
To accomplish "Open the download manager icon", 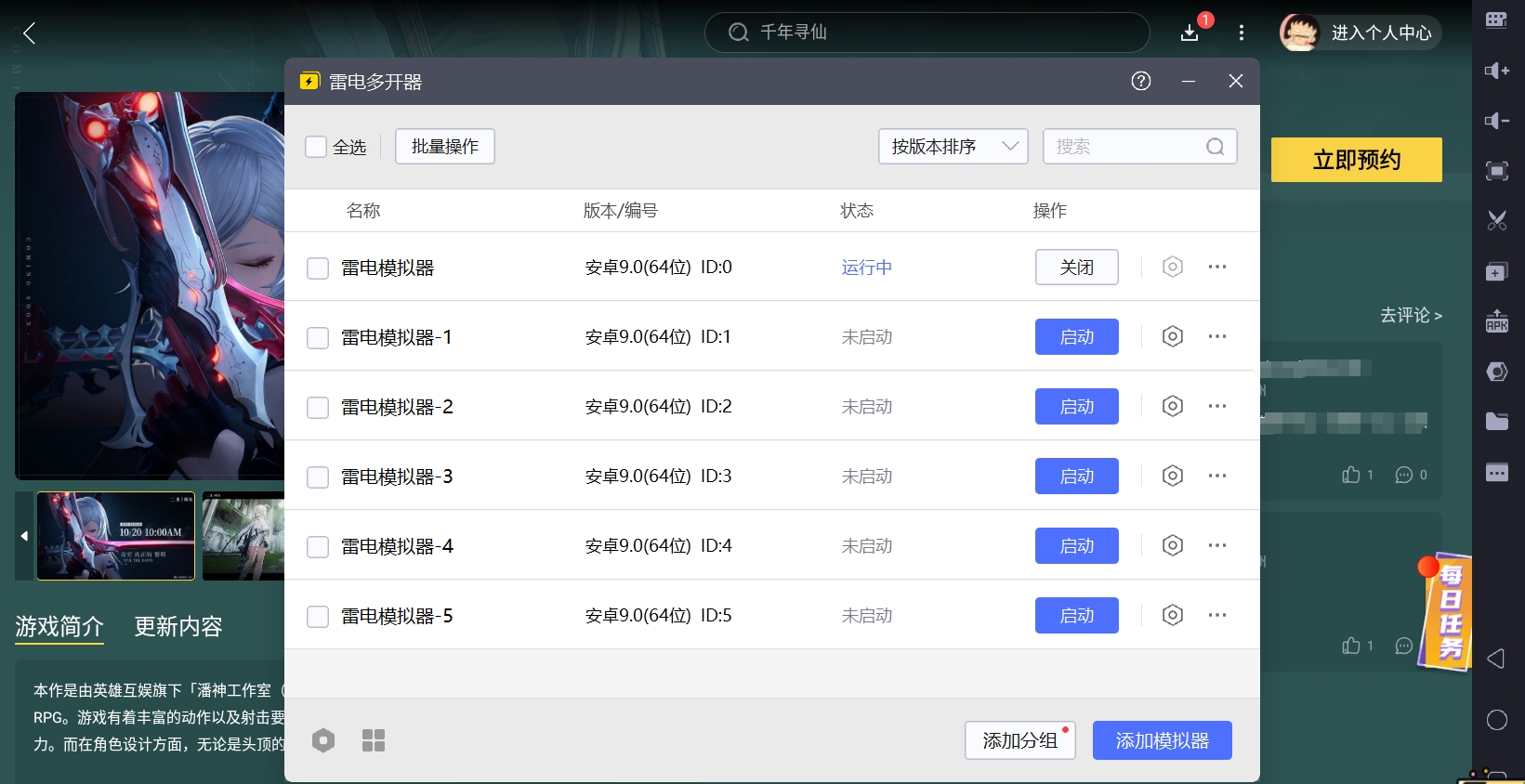I will tap(1190, 33).
